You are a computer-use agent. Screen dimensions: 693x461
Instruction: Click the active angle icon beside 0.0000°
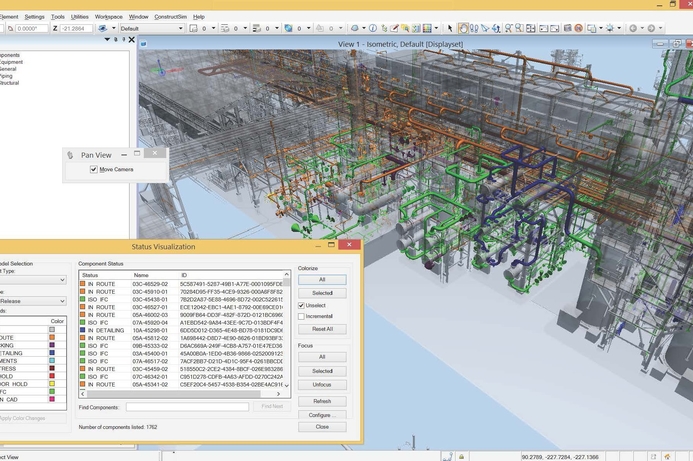click(x=11, y=28)
